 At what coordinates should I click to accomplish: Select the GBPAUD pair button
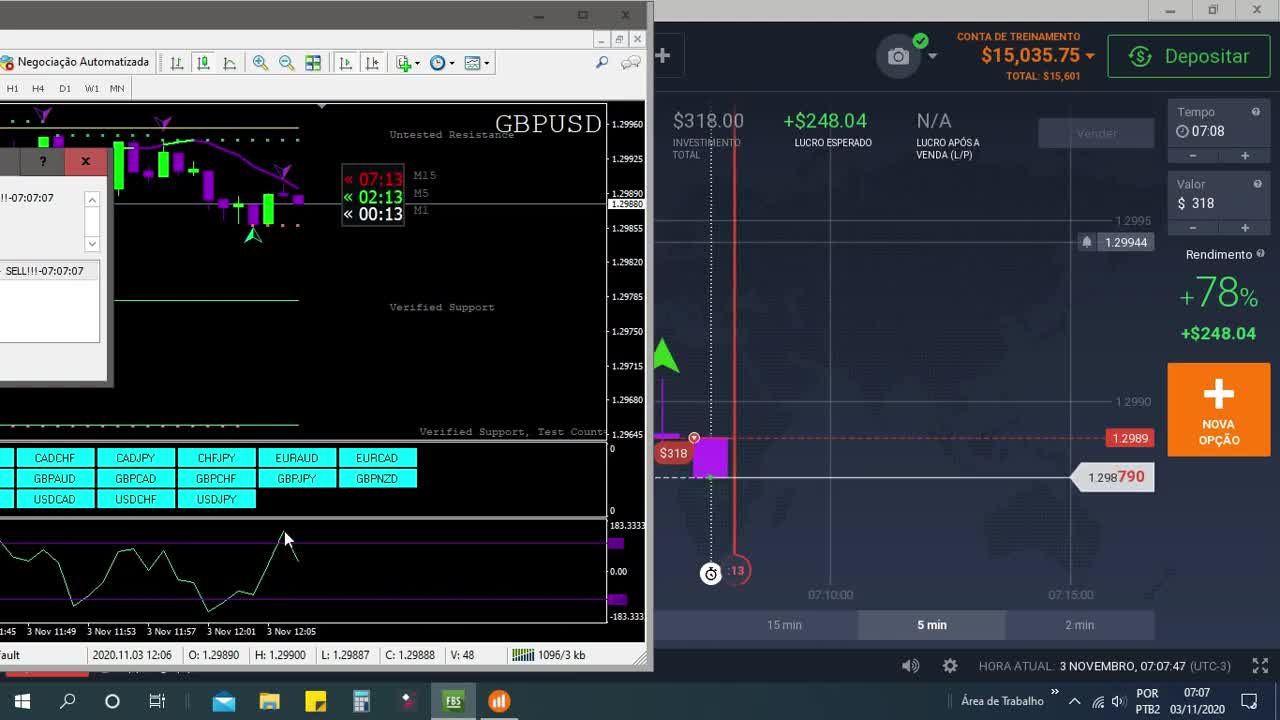[55, 479]
